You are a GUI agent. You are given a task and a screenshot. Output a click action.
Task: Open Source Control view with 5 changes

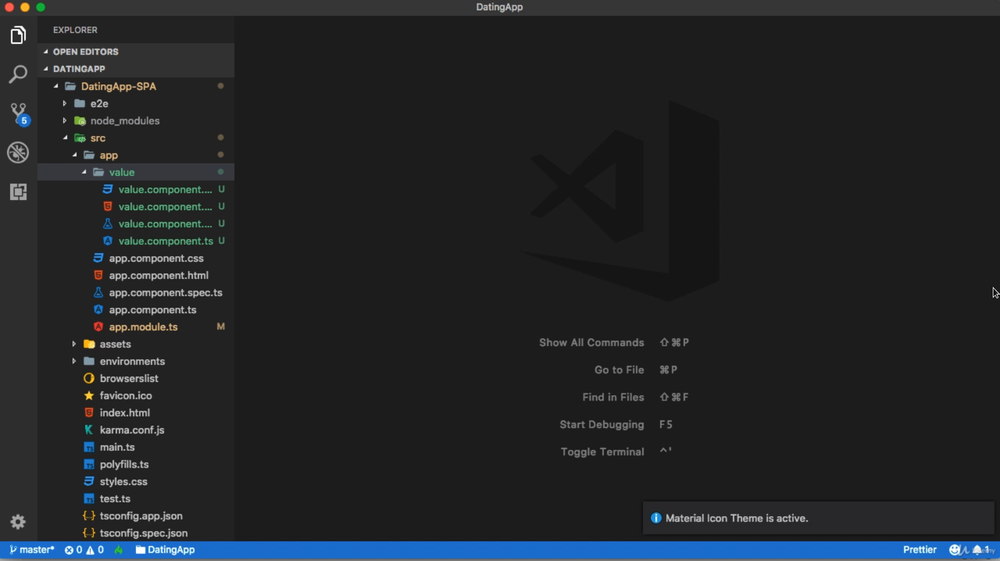tap(18, 113)
